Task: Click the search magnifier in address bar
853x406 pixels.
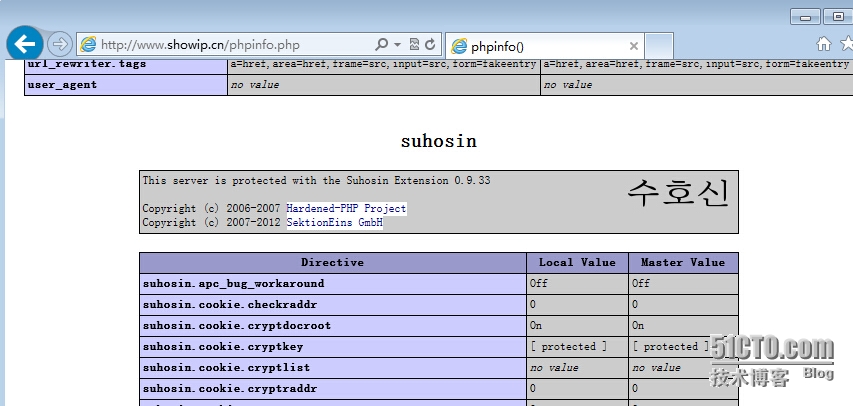Action: [x=382, y=45]
